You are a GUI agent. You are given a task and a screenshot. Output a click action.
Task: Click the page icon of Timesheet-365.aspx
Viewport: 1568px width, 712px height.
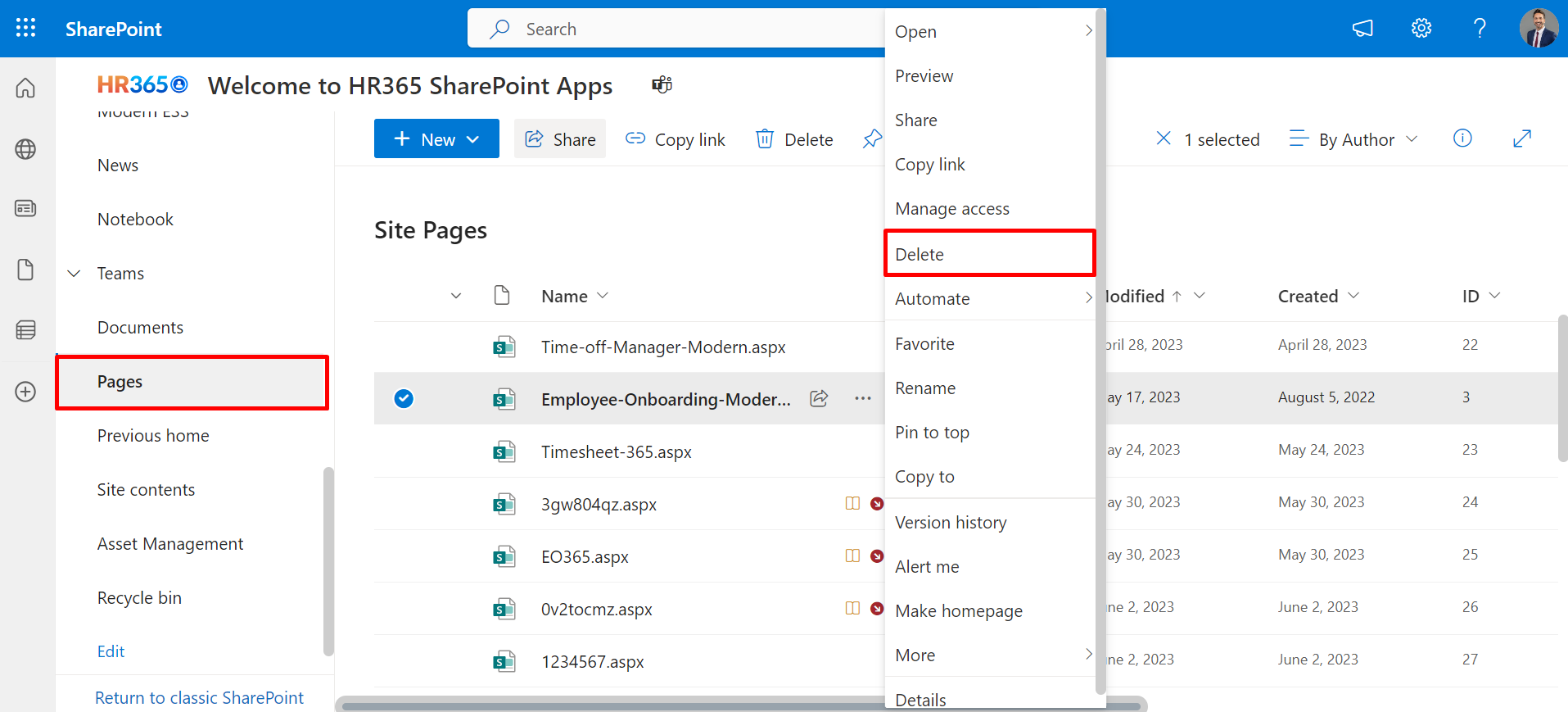tap(504, 451)
